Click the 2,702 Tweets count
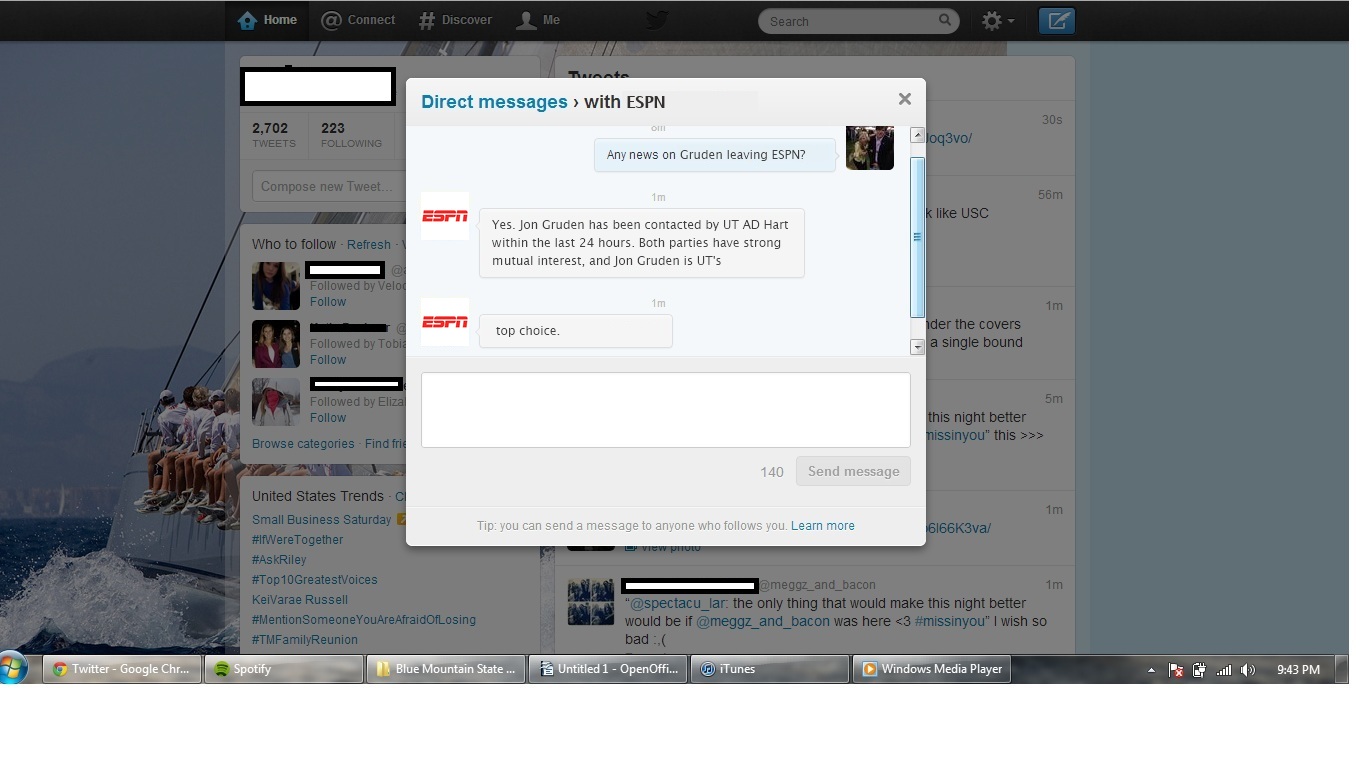Viewport: 1366px width, 768px height. coord(273,135)
